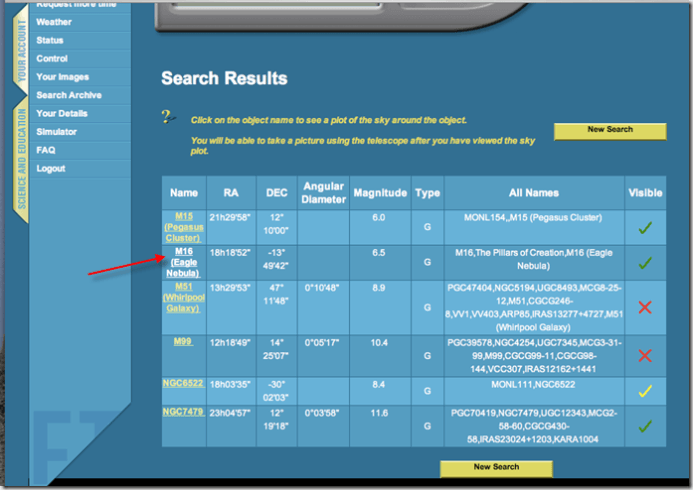Click yellow checkmark in NGC6522 row

click(x=645, y=391)
